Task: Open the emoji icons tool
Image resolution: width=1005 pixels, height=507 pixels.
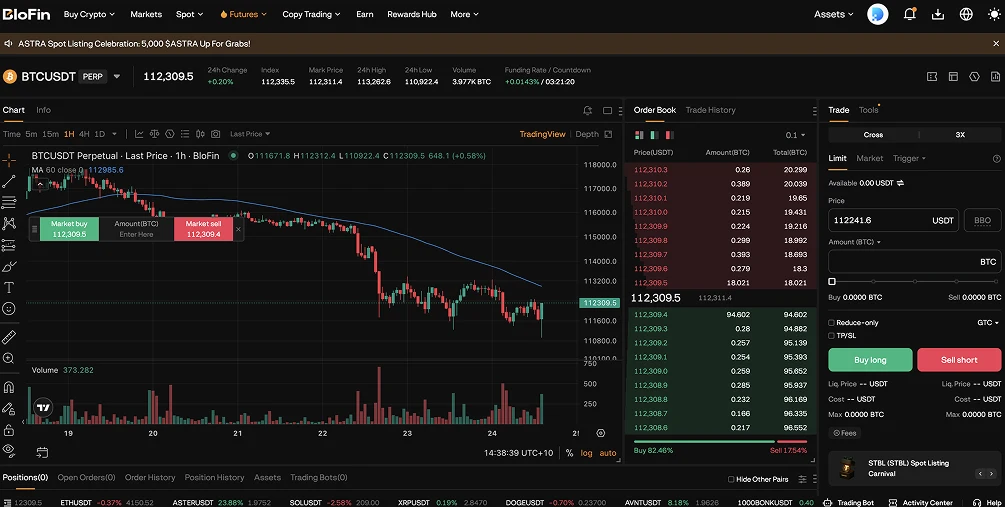Action: 9,308
